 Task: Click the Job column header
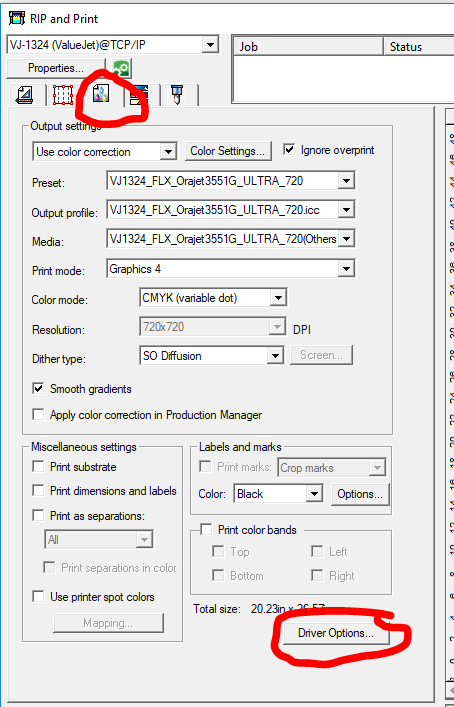(308, 46)
